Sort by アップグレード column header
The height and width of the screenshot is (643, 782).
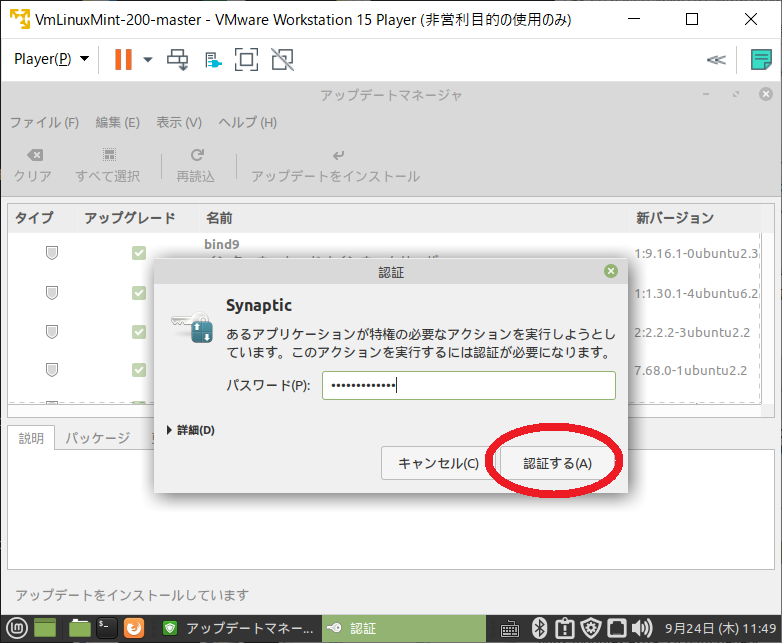coord(139,218)
